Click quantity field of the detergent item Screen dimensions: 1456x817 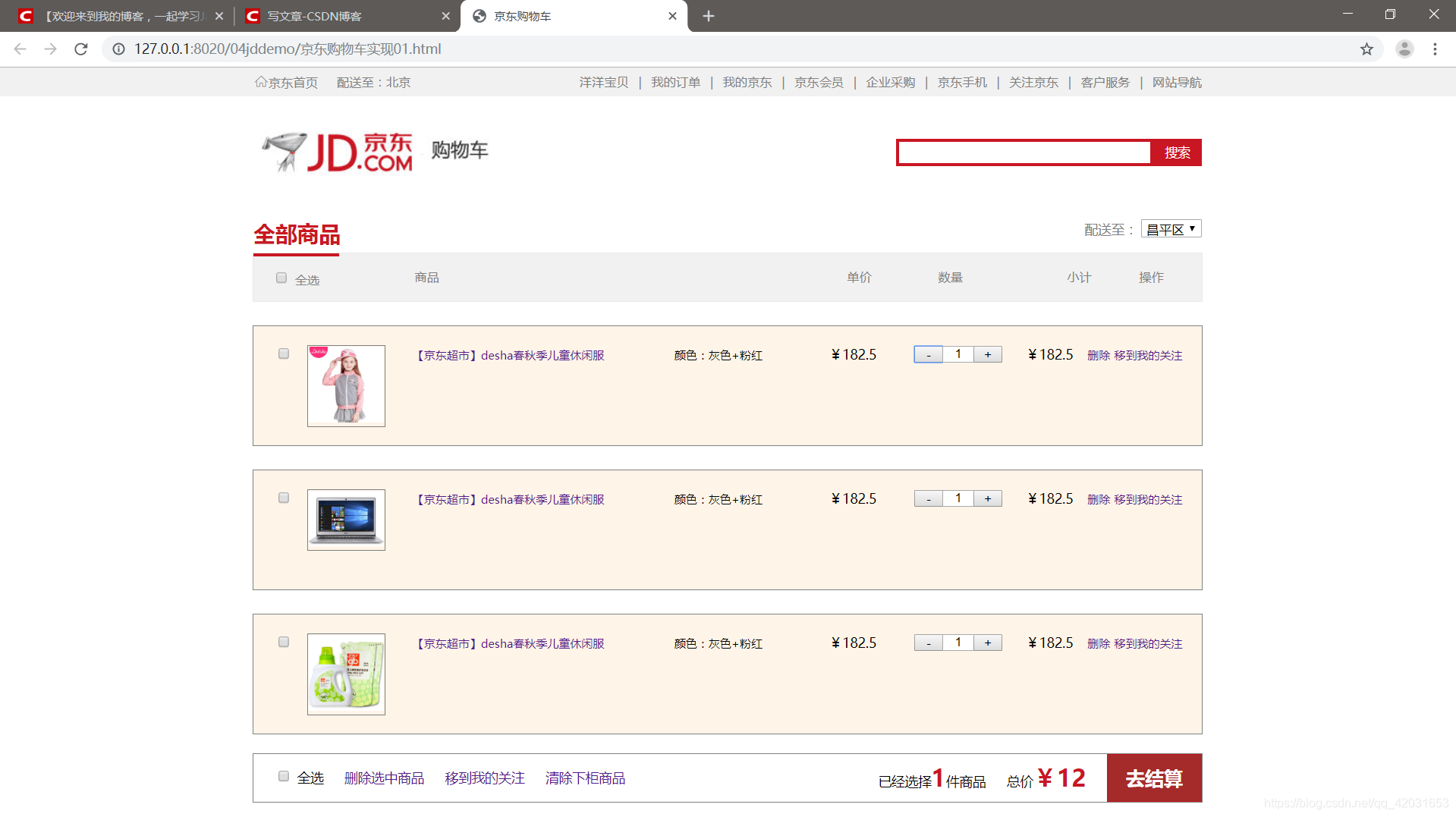point(958,643)
